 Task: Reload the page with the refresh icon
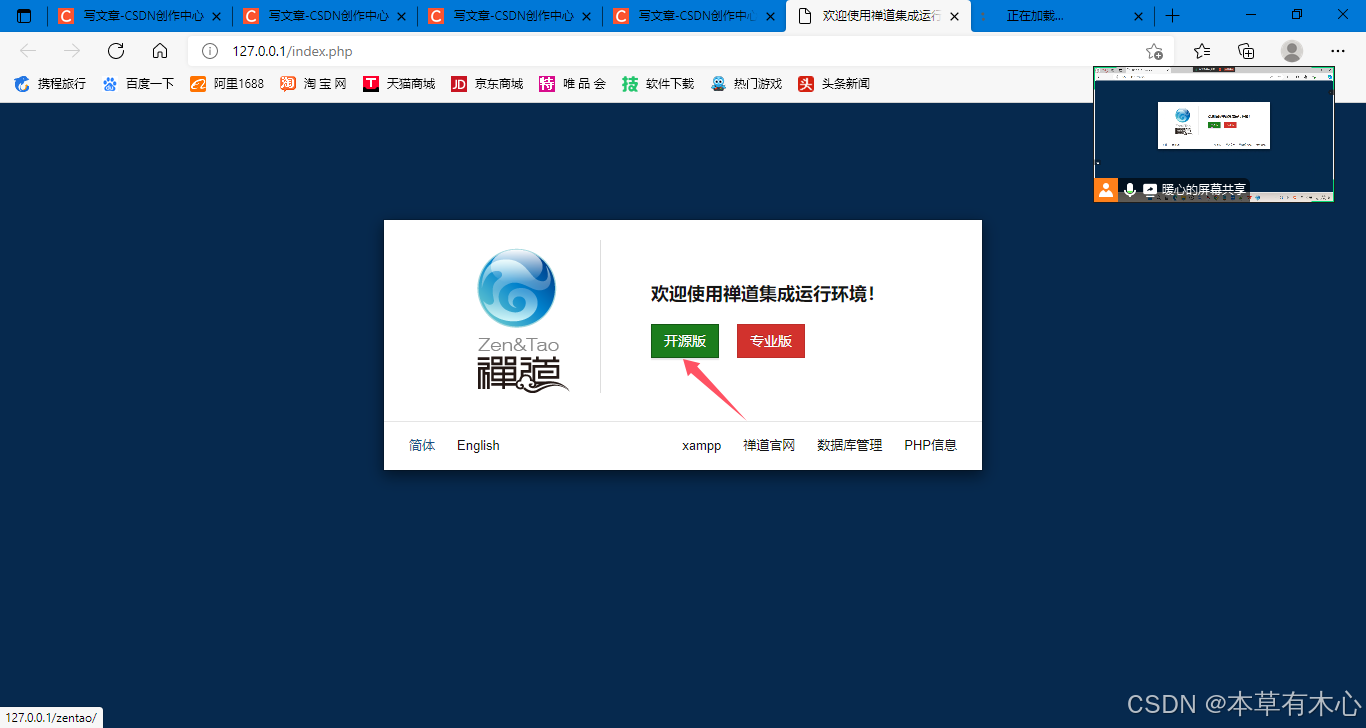[116, 51]
